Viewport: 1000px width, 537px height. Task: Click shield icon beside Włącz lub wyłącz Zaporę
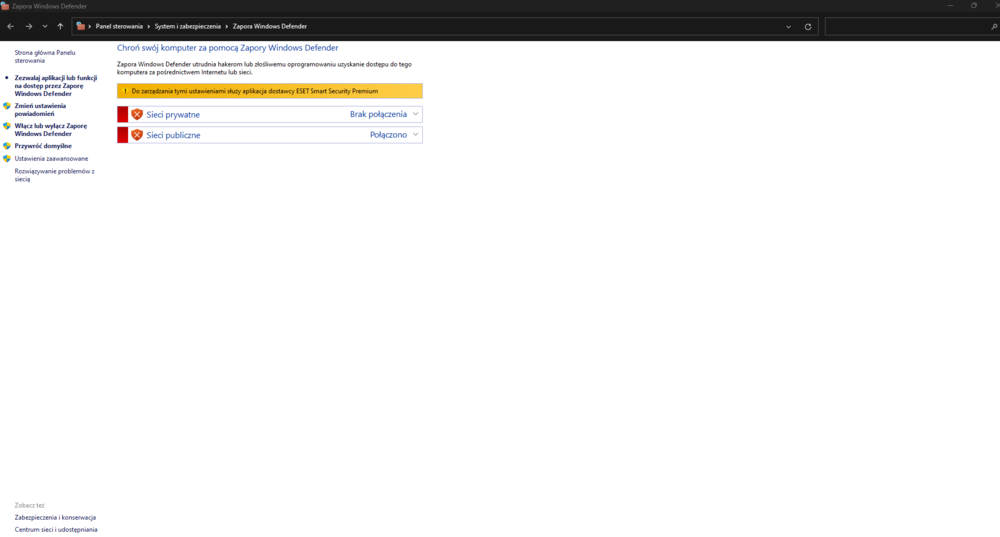pos(7,126)
